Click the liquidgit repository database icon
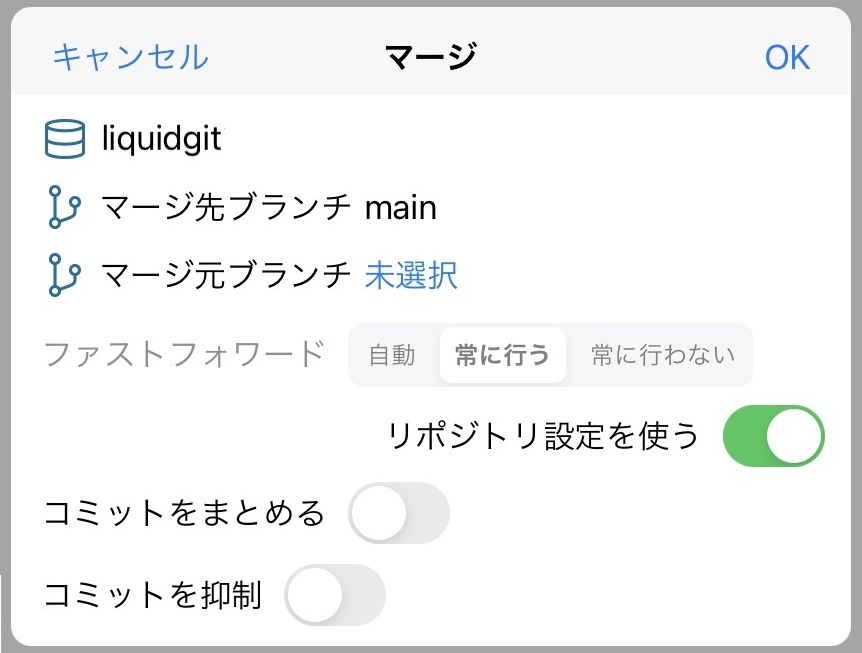The width and height of the screenshot is (862, 653). coord(66,138)
